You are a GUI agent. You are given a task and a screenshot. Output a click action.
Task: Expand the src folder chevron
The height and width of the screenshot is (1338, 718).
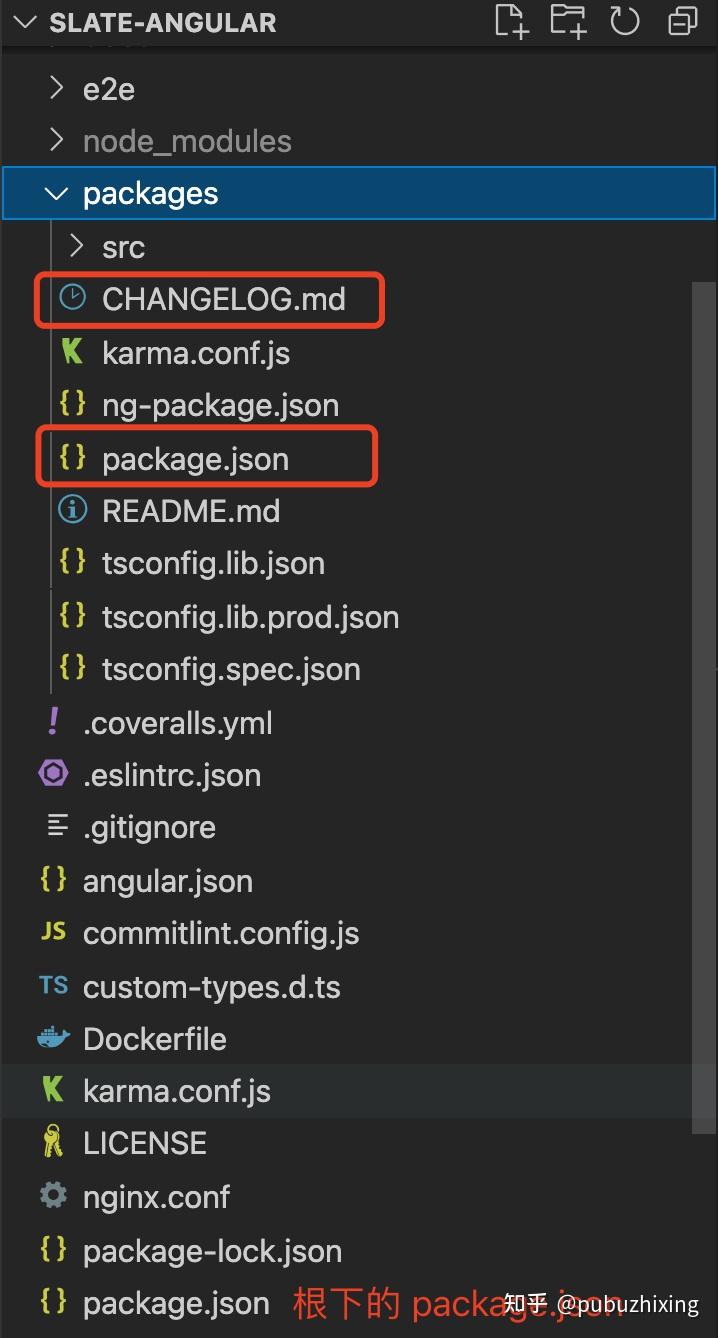[x=76, y=246]
